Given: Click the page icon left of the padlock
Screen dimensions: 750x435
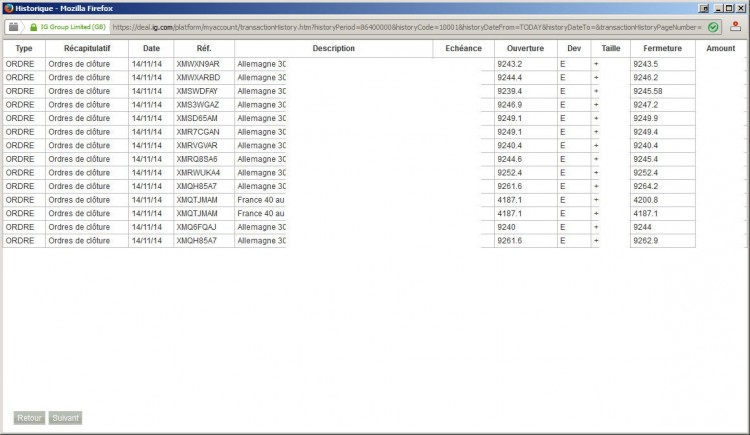Looking at the screenshot, I should coord(13,27).
